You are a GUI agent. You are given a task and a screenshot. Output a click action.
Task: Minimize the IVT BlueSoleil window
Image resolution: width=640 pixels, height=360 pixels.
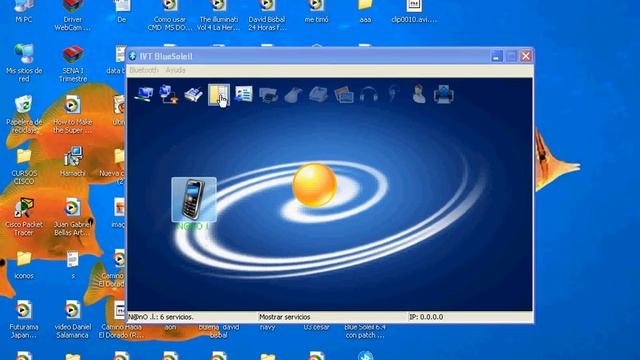(496, 56)
